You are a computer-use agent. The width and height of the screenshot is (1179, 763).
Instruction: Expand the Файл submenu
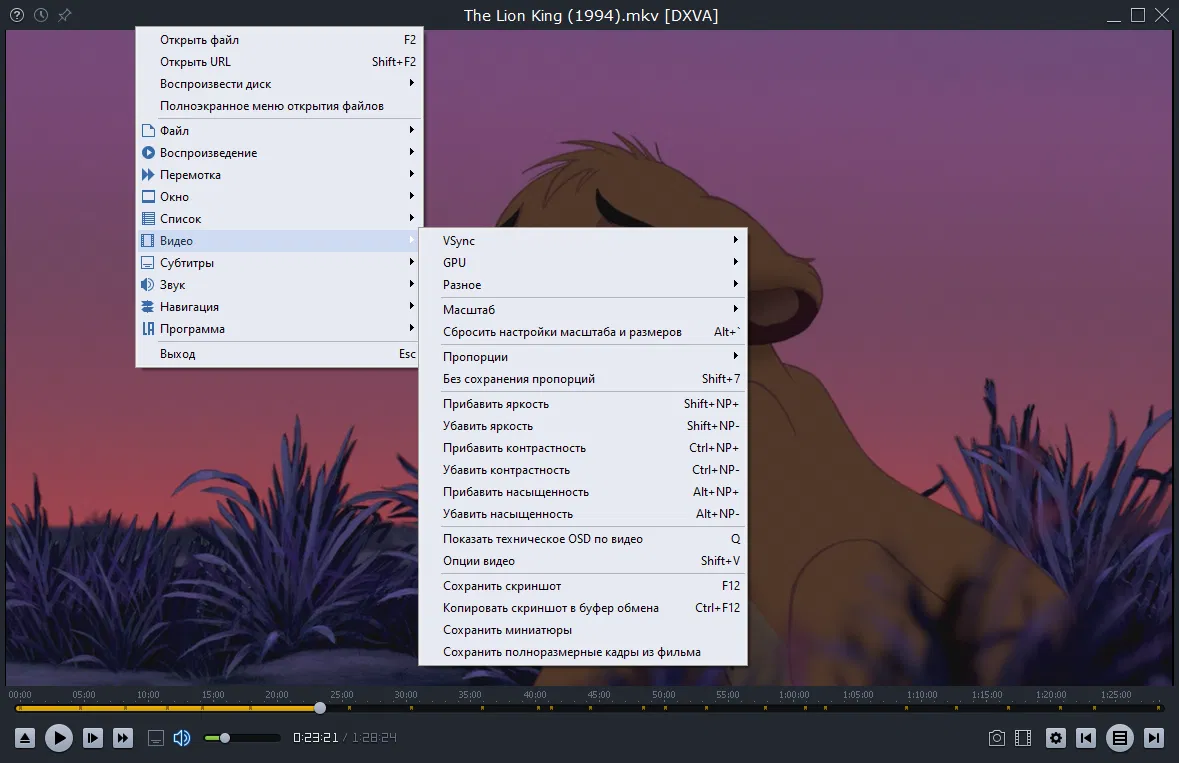(x=279, y=131)
